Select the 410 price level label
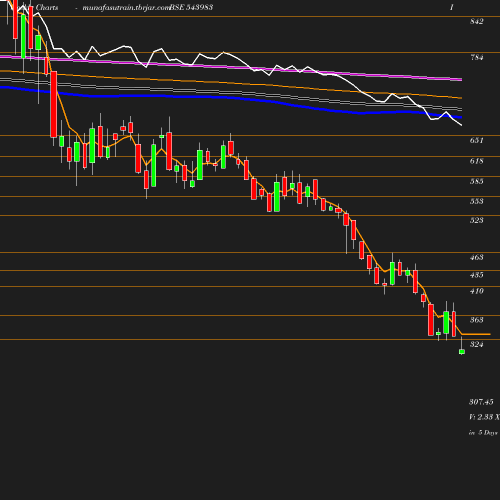This screenshot has height=500, width=500. [476, 291]
